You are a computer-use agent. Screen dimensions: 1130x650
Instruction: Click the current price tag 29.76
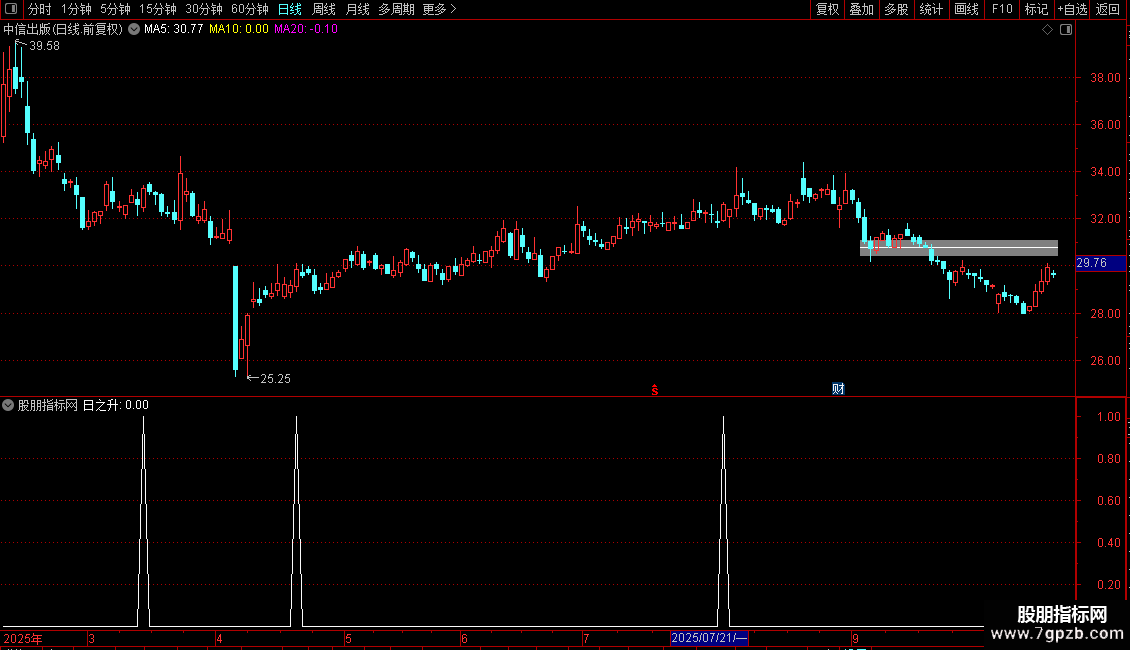1100,263
